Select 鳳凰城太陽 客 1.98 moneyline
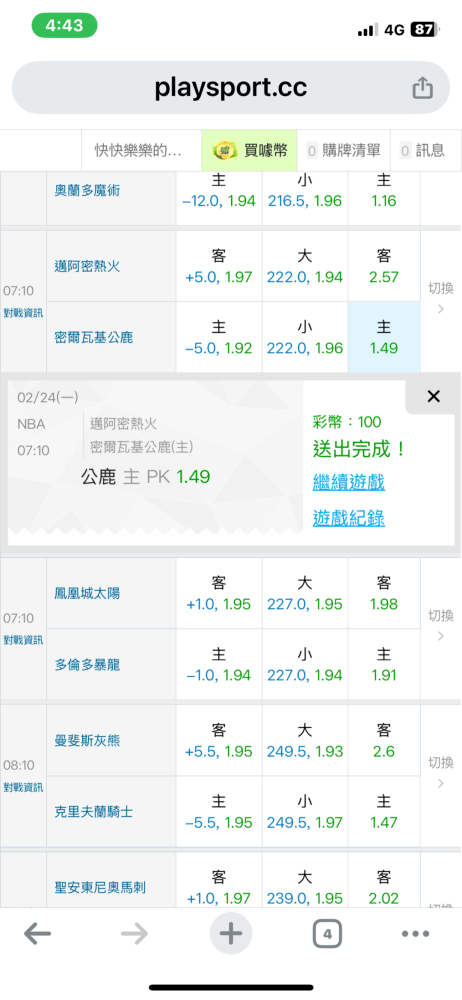Image resolution: width=462 pixels, height=1000 pixels. point(384,593)
